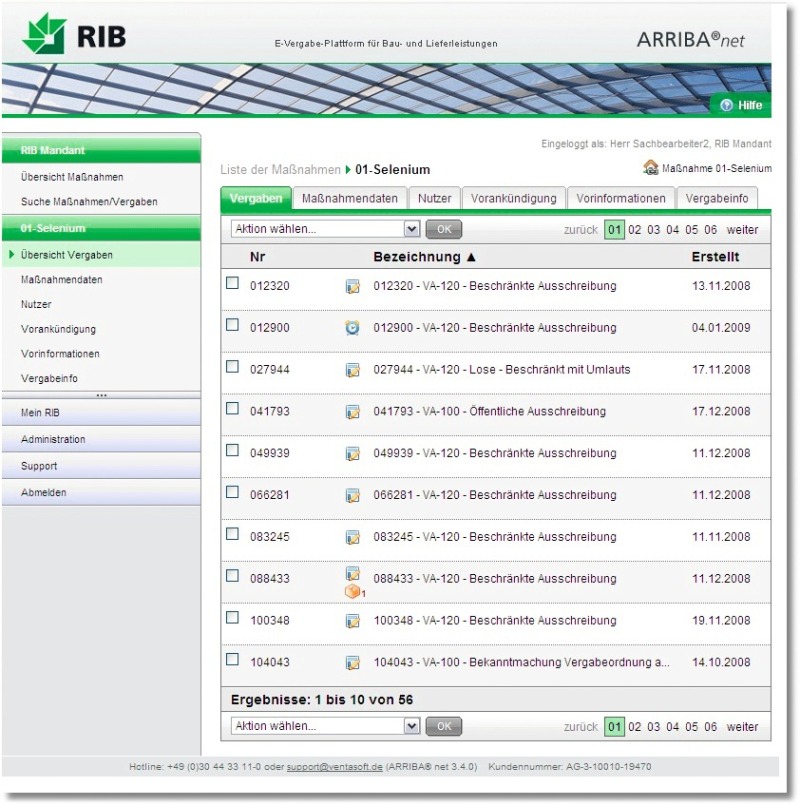Check the box for row 104043
Viewport: 800px width, 806px height.
point(232,660)
